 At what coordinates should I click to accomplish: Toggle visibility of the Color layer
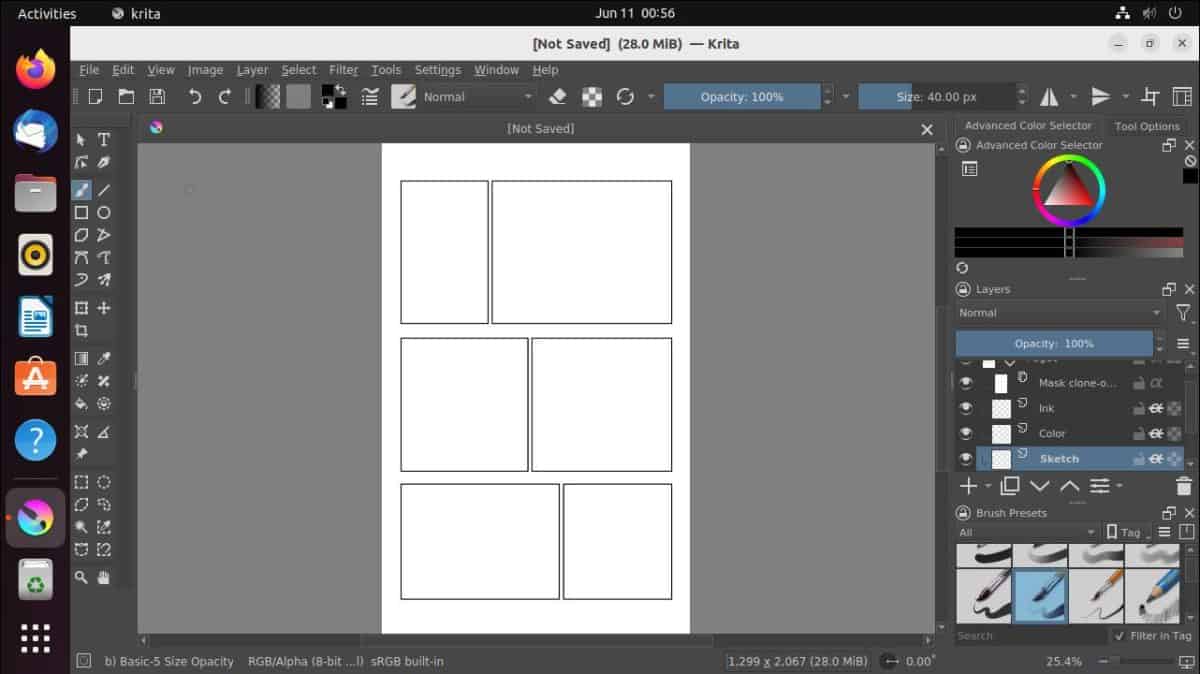click(964, 433)
